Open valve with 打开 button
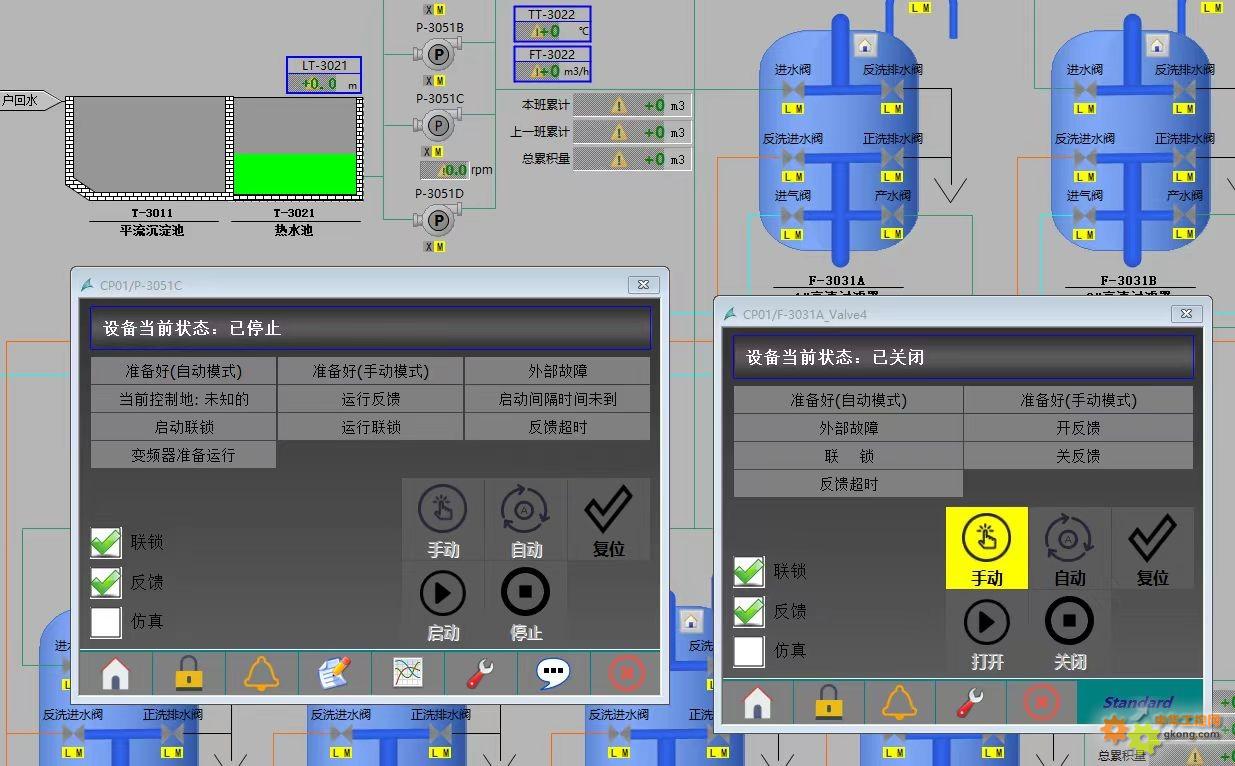The image size is (1235, 766). (x=987, y=631)
